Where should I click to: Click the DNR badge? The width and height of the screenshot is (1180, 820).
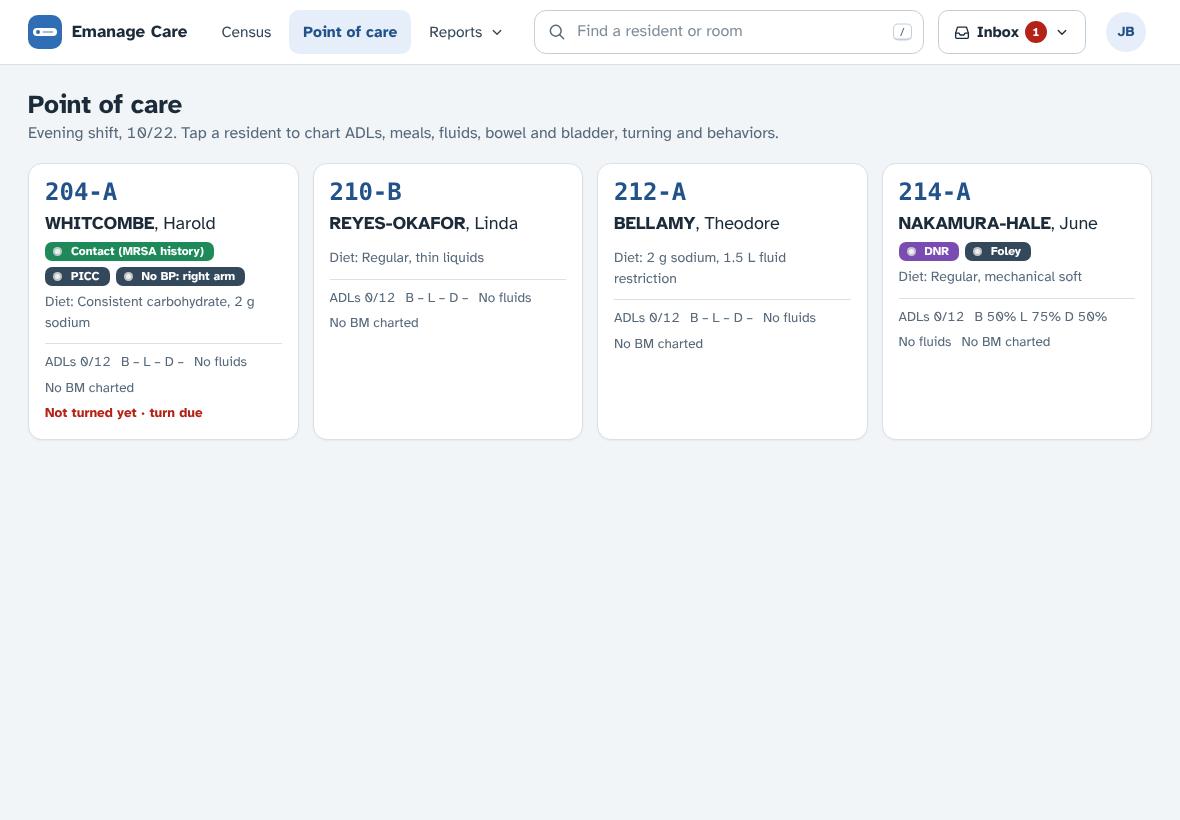[x=929, y=251]
